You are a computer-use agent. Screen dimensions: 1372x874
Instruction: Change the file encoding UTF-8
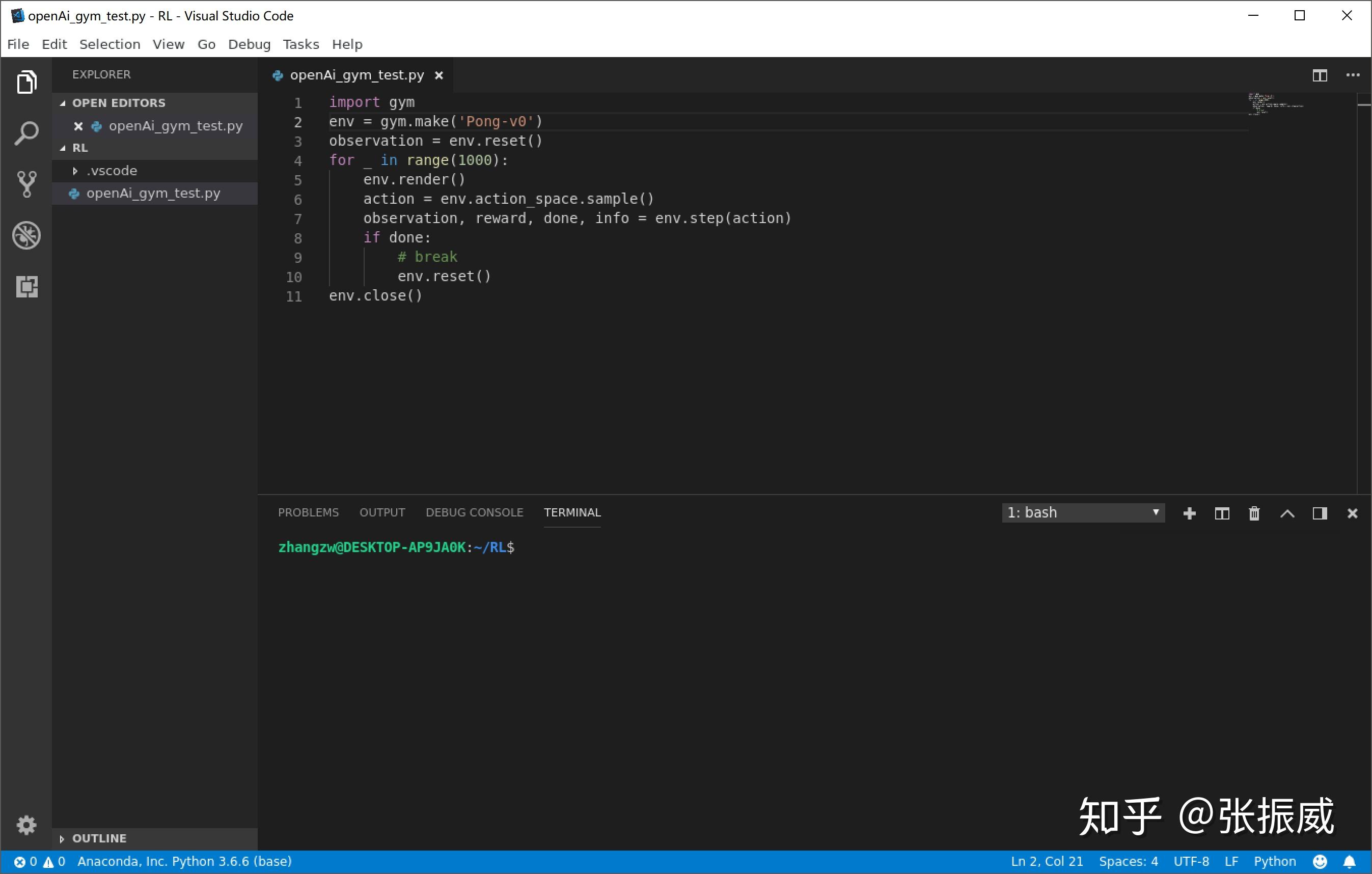click(1191, 861)
